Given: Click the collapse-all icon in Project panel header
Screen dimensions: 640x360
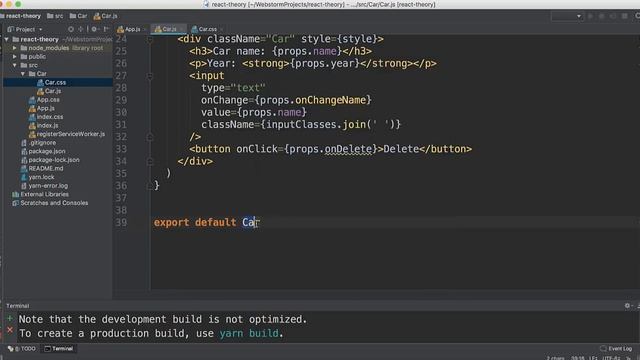Looking at the screenshot, I should (x=80, y=29).
